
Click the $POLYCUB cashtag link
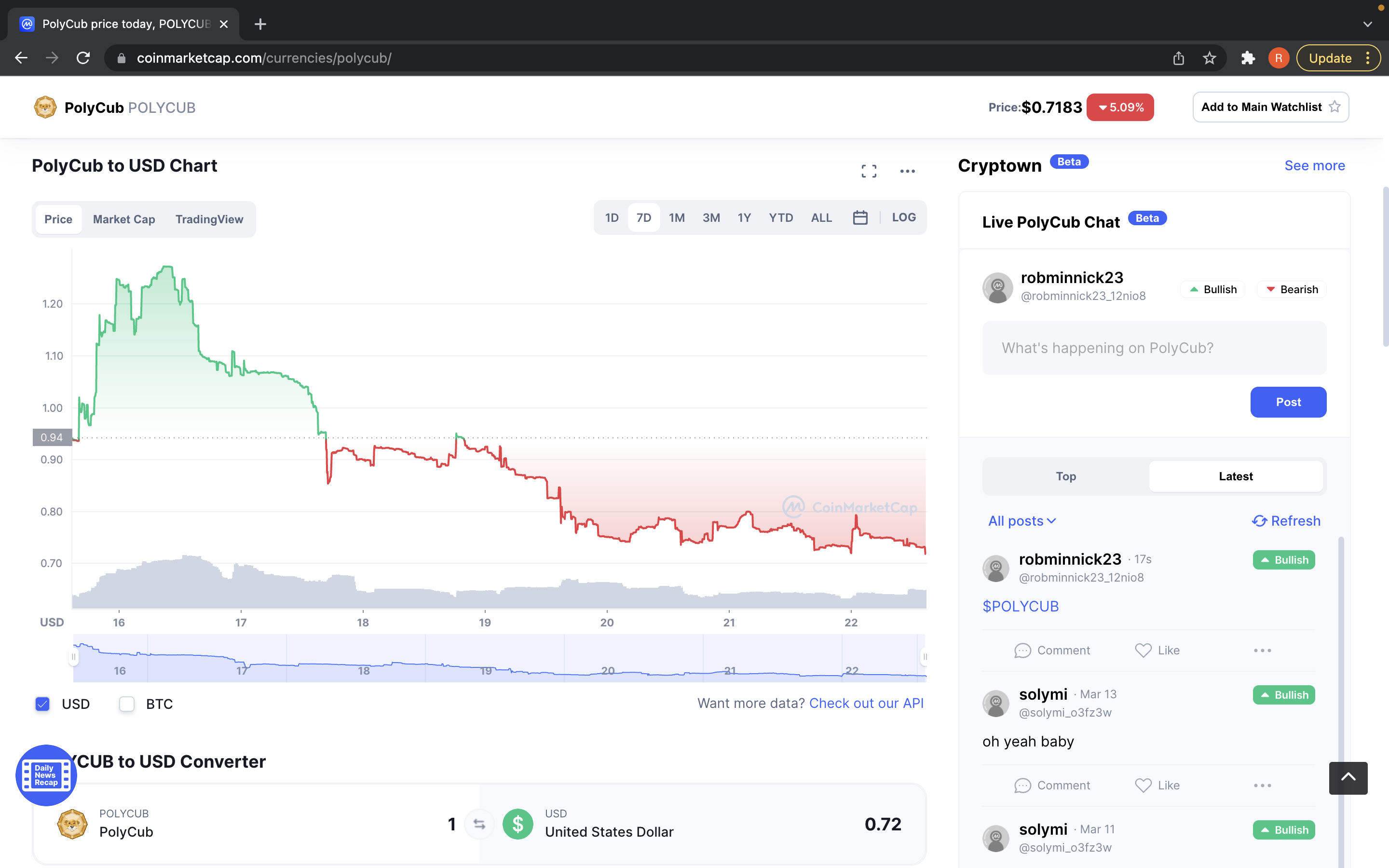[1021, 606]
